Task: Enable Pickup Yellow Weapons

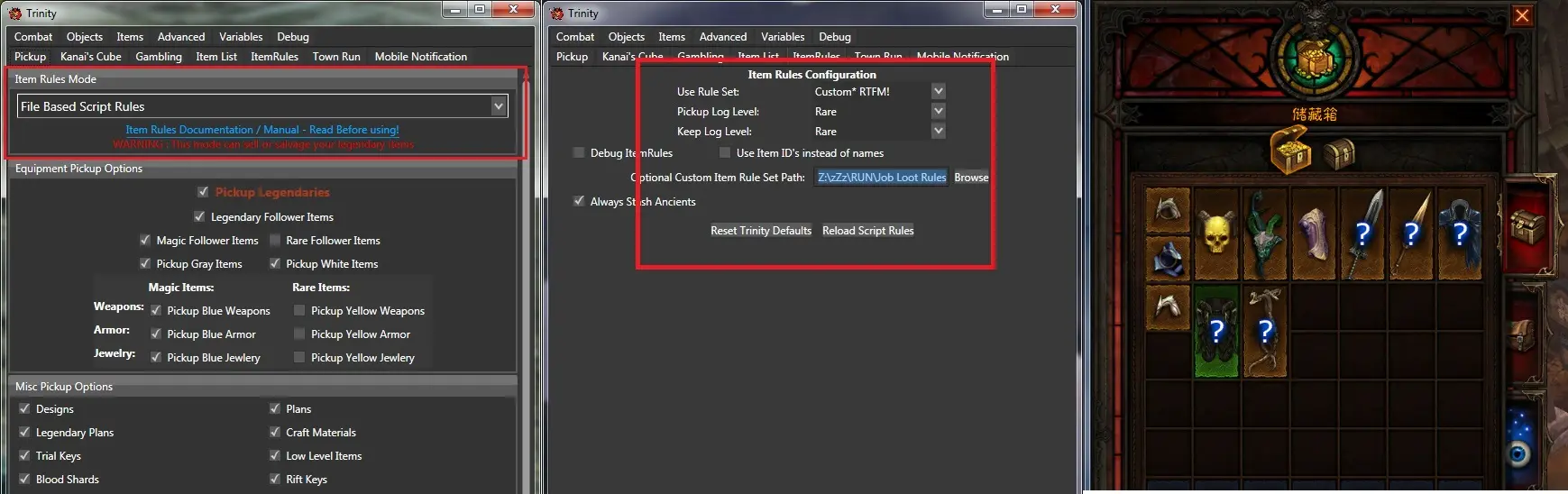Action: pos(299,310)
